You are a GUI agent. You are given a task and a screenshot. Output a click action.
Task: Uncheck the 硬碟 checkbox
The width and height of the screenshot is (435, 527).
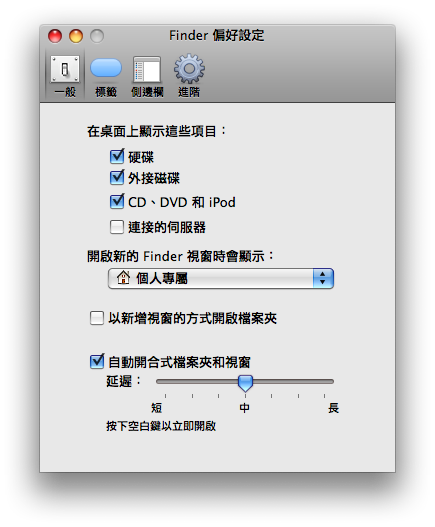click(117, 156)
